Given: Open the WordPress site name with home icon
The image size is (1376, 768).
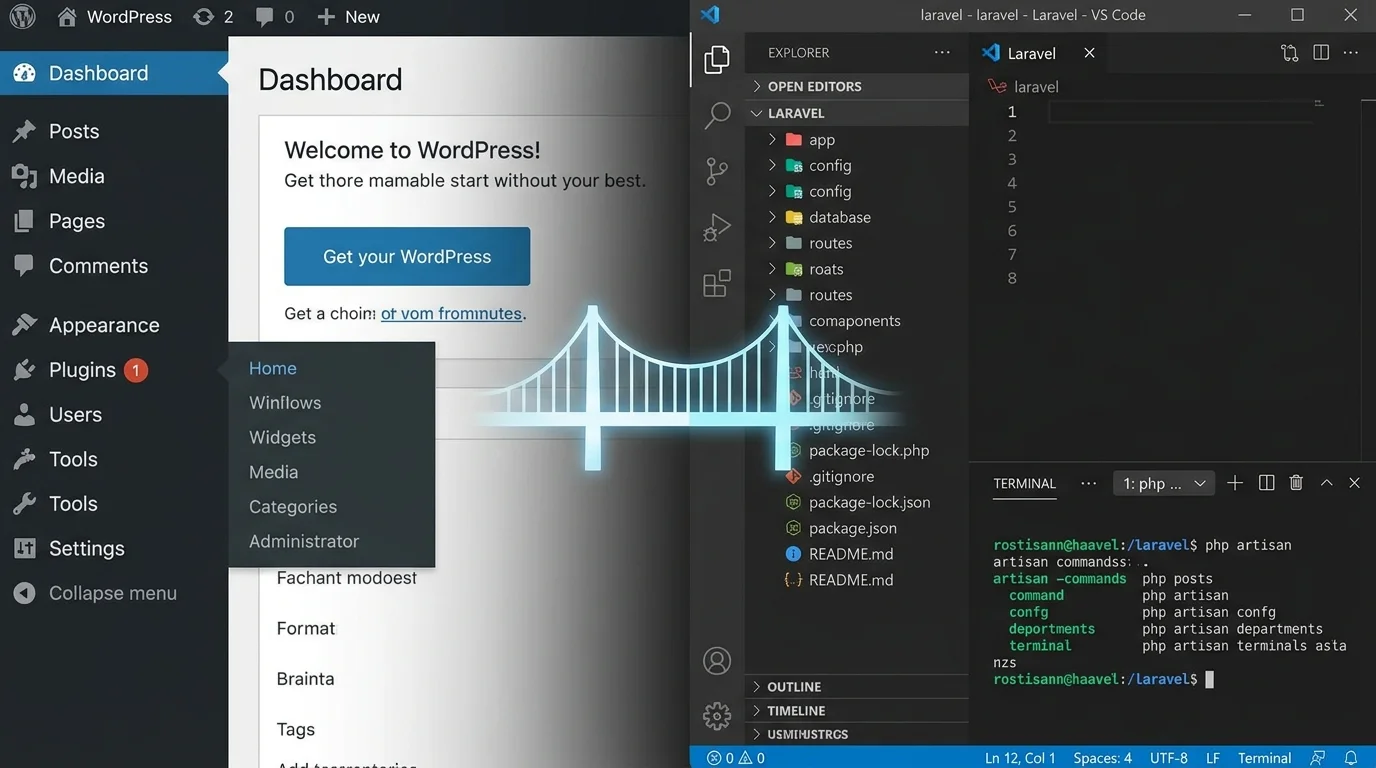Looking at the screenshot, I should pos(114,17).
